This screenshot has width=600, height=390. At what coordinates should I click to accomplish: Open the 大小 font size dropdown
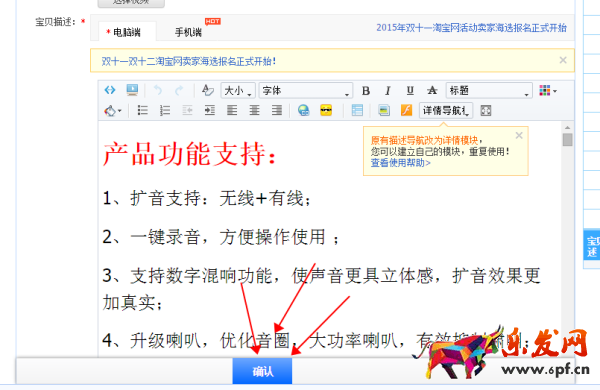238,91
